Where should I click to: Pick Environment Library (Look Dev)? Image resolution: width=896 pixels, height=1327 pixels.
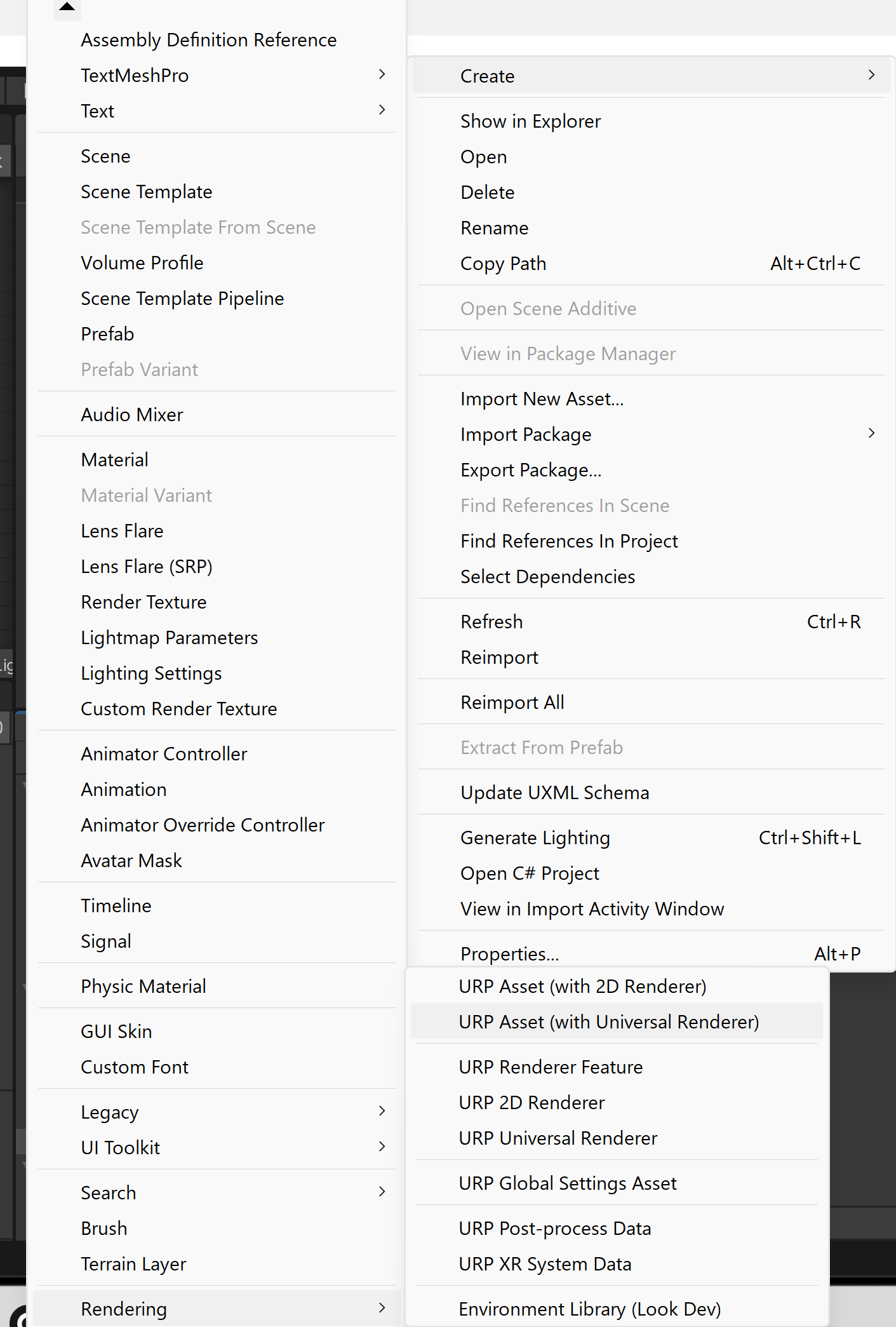(589, 1309)
